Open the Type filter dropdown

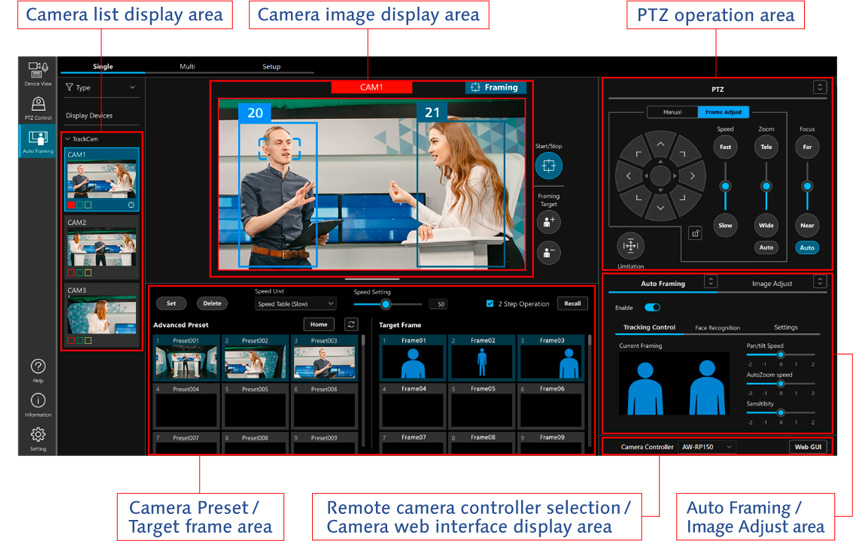101,87
